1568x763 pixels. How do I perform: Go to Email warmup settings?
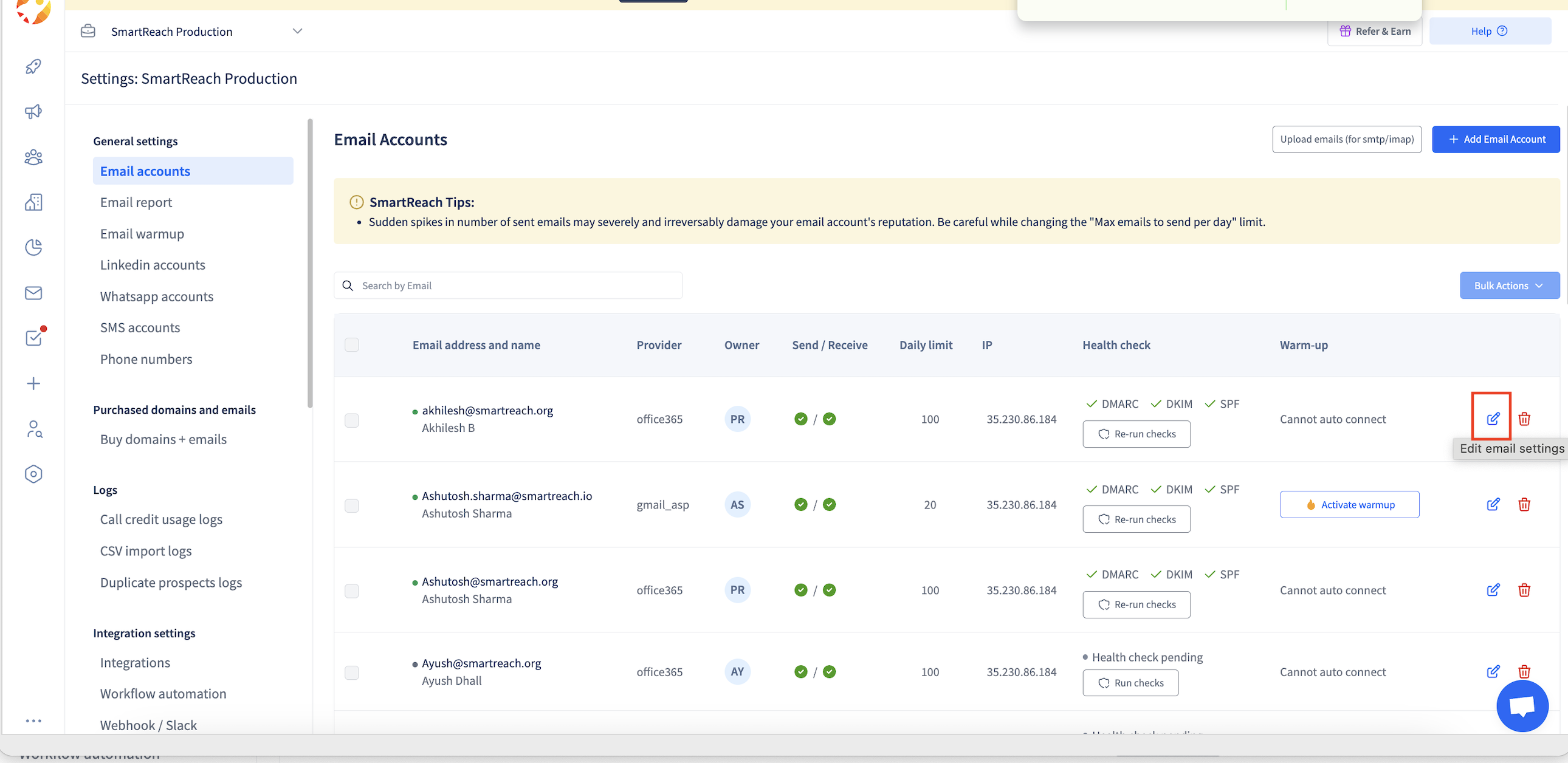tap(142, 234)
